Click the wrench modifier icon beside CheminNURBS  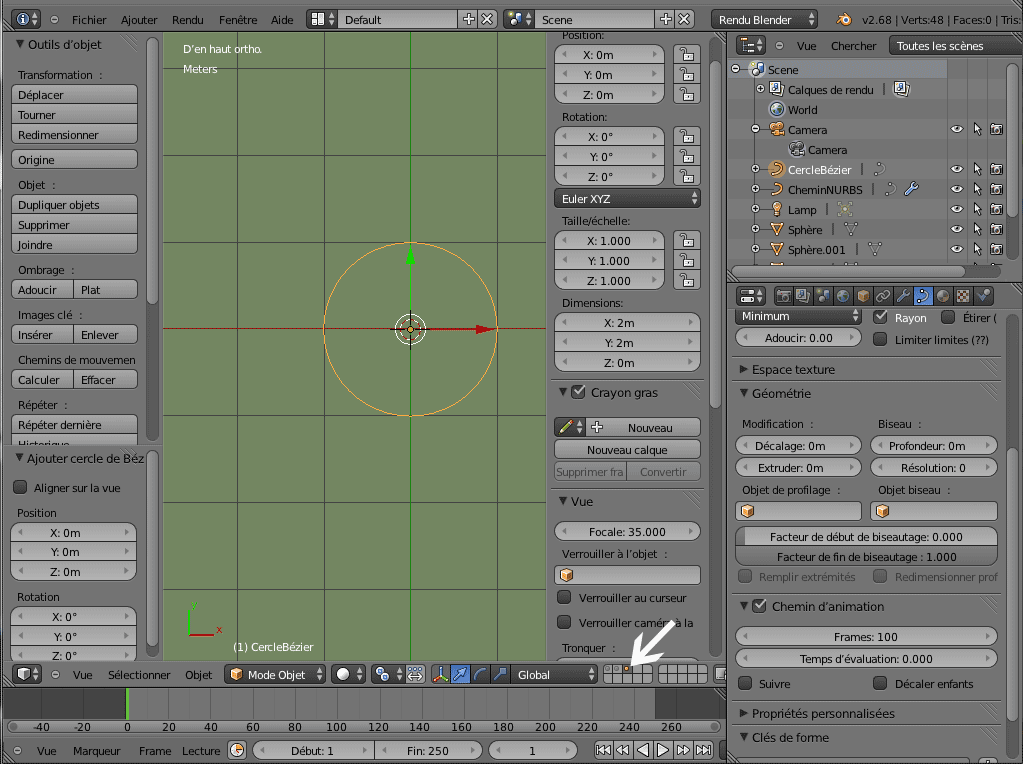coord(911,189)
